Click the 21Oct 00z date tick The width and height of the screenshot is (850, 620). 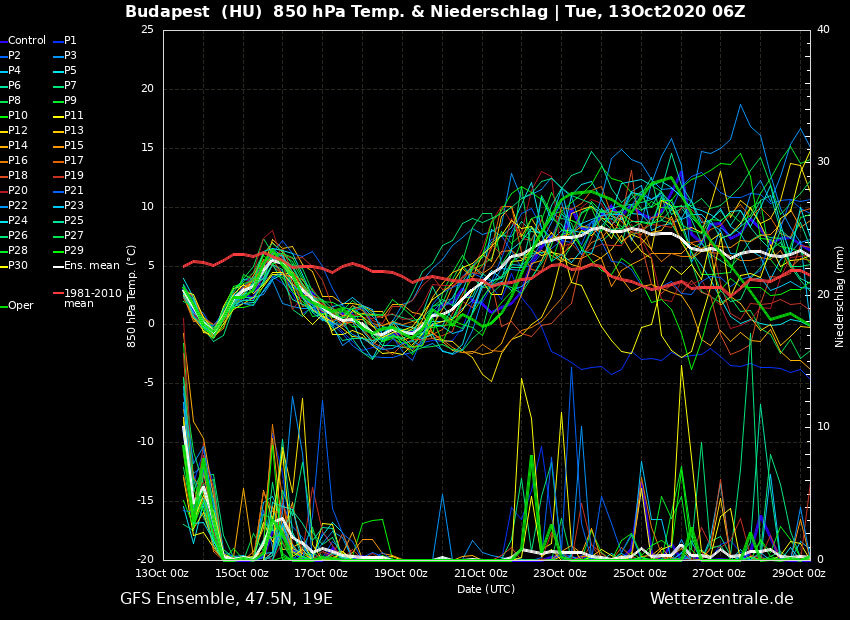481,573
